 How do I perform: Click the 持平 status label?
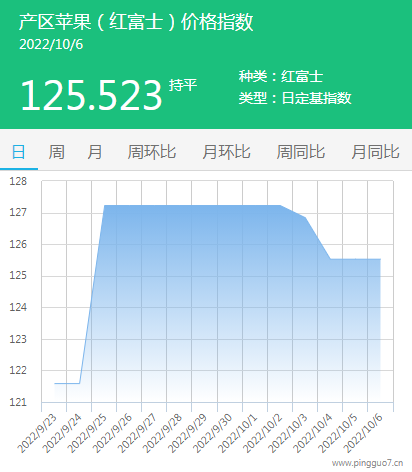(183, 85)
